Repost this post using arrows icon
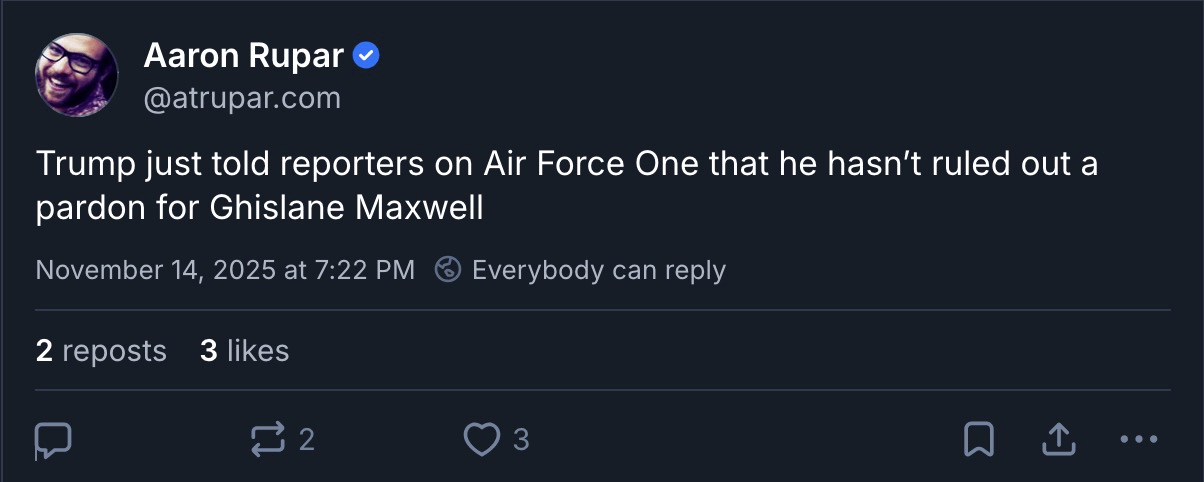This screenshot has height=482, width=1204. (269, 440)
